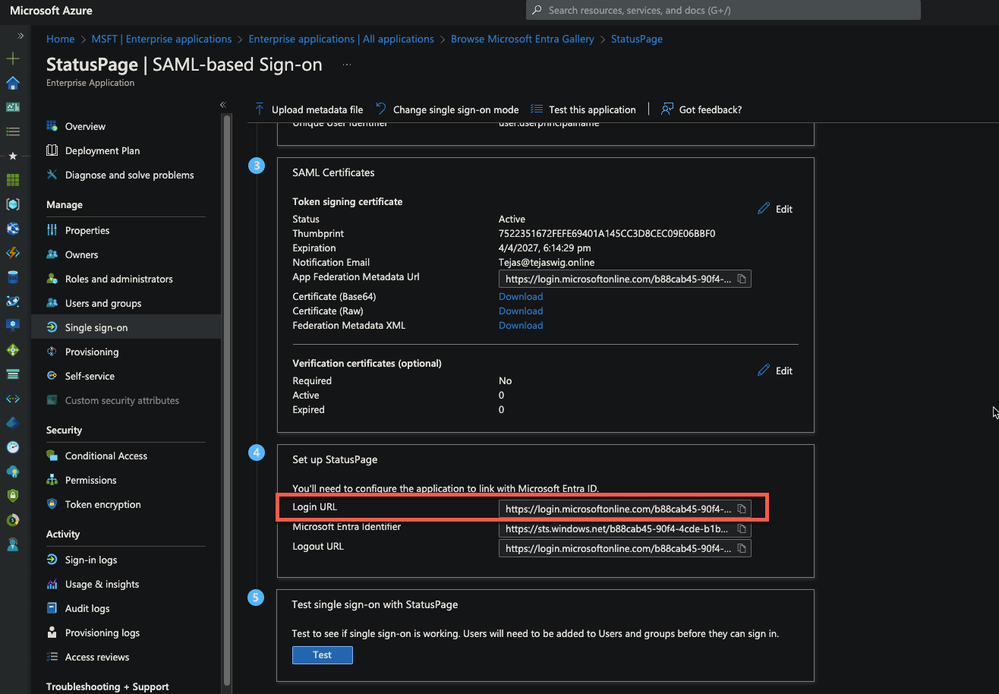Screen dimensions: 999x694
Task: Click Got feedback?
Action: tap(701, 110)
